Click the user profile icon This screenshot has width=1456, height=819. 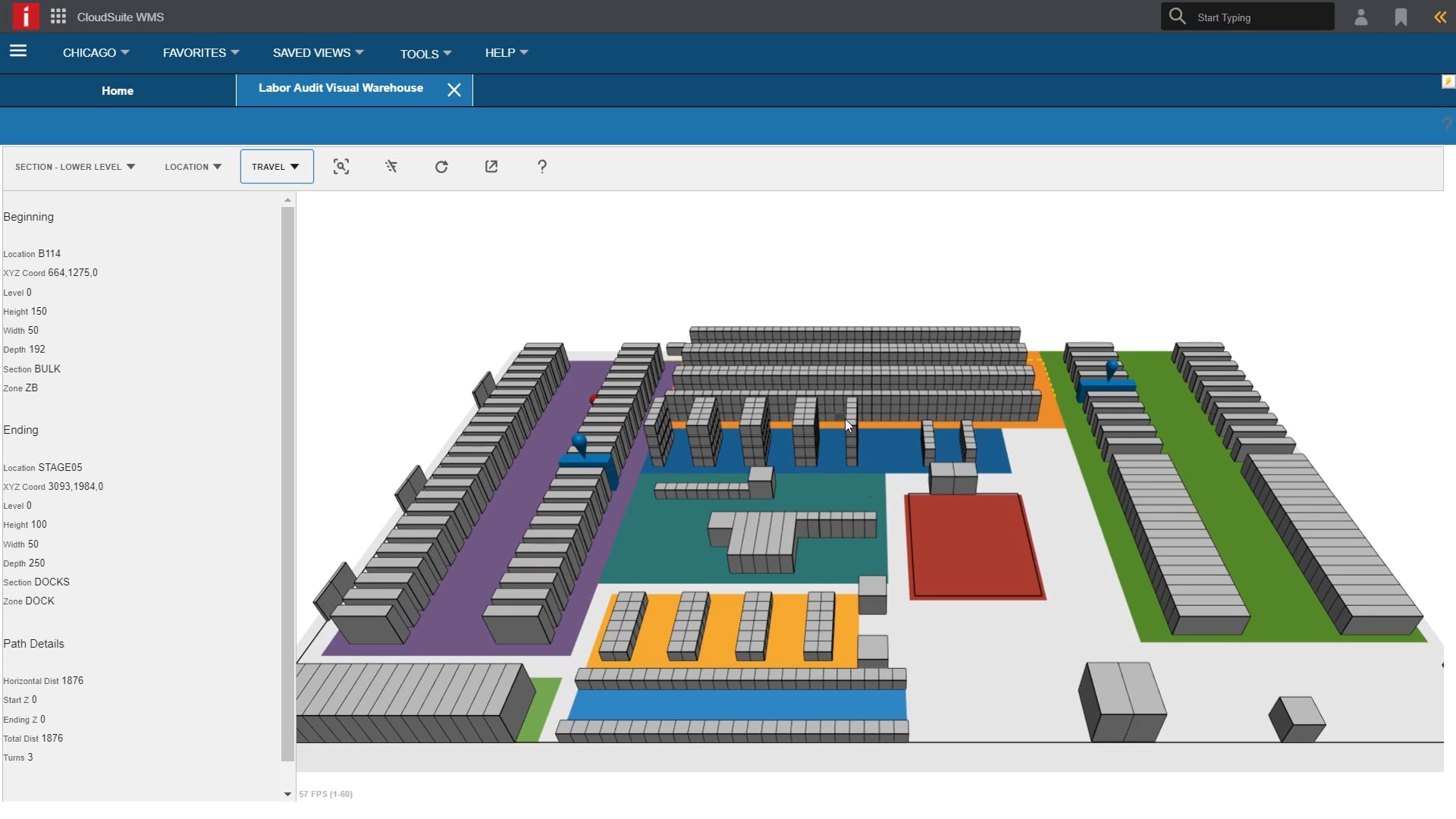1361,17
